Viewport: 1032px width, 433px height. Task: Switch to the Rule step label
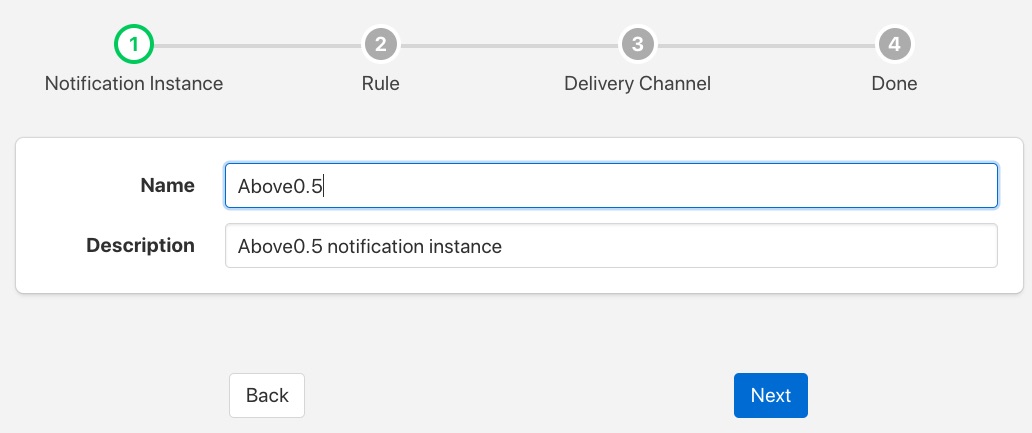pos(380,83)
